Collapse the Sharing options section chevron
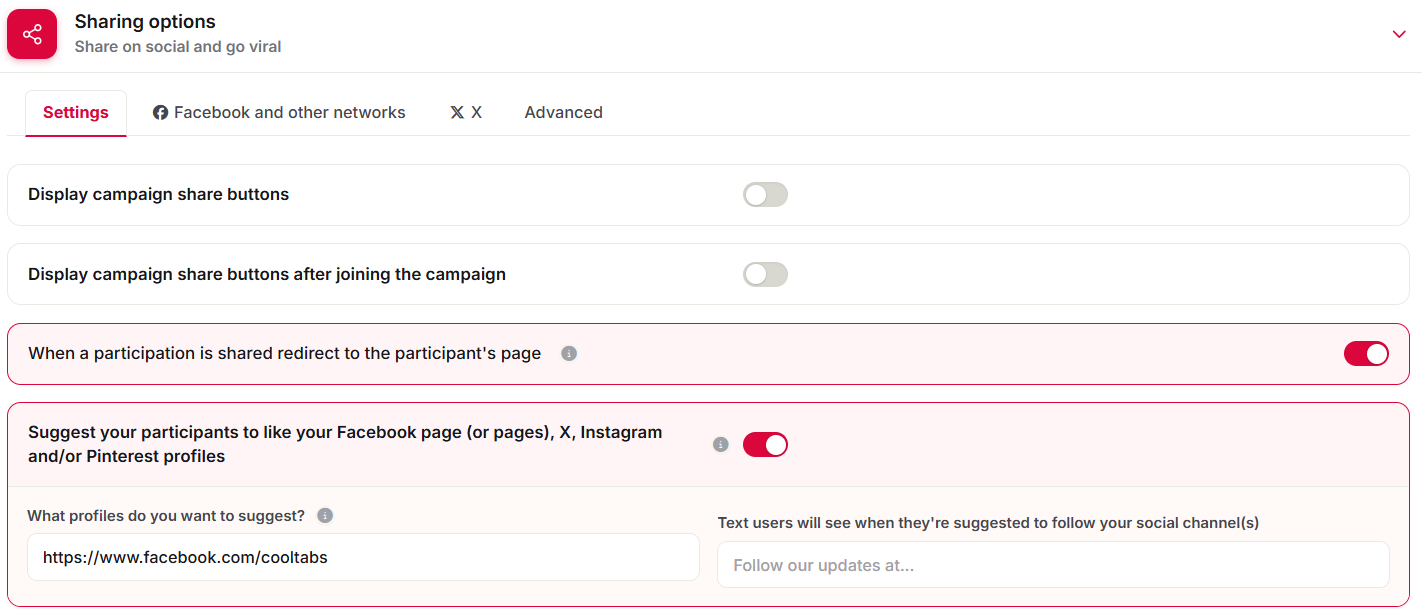The width and height of the screenshot is (1422, 616). click(1399, 34)
